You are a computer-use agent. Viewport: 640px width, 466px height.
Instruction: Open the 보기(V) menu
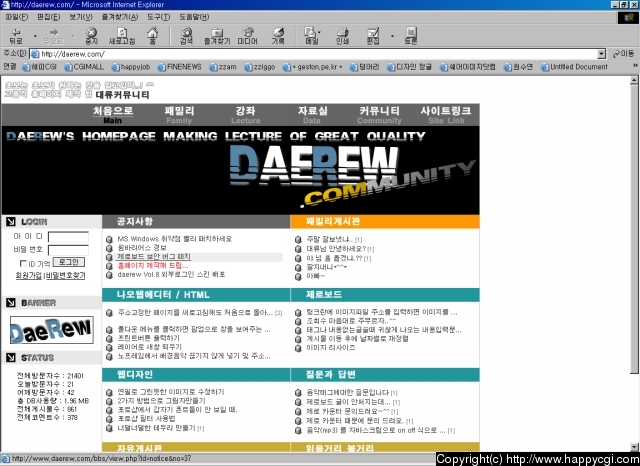pyautogui.click(x=80, y=17)
